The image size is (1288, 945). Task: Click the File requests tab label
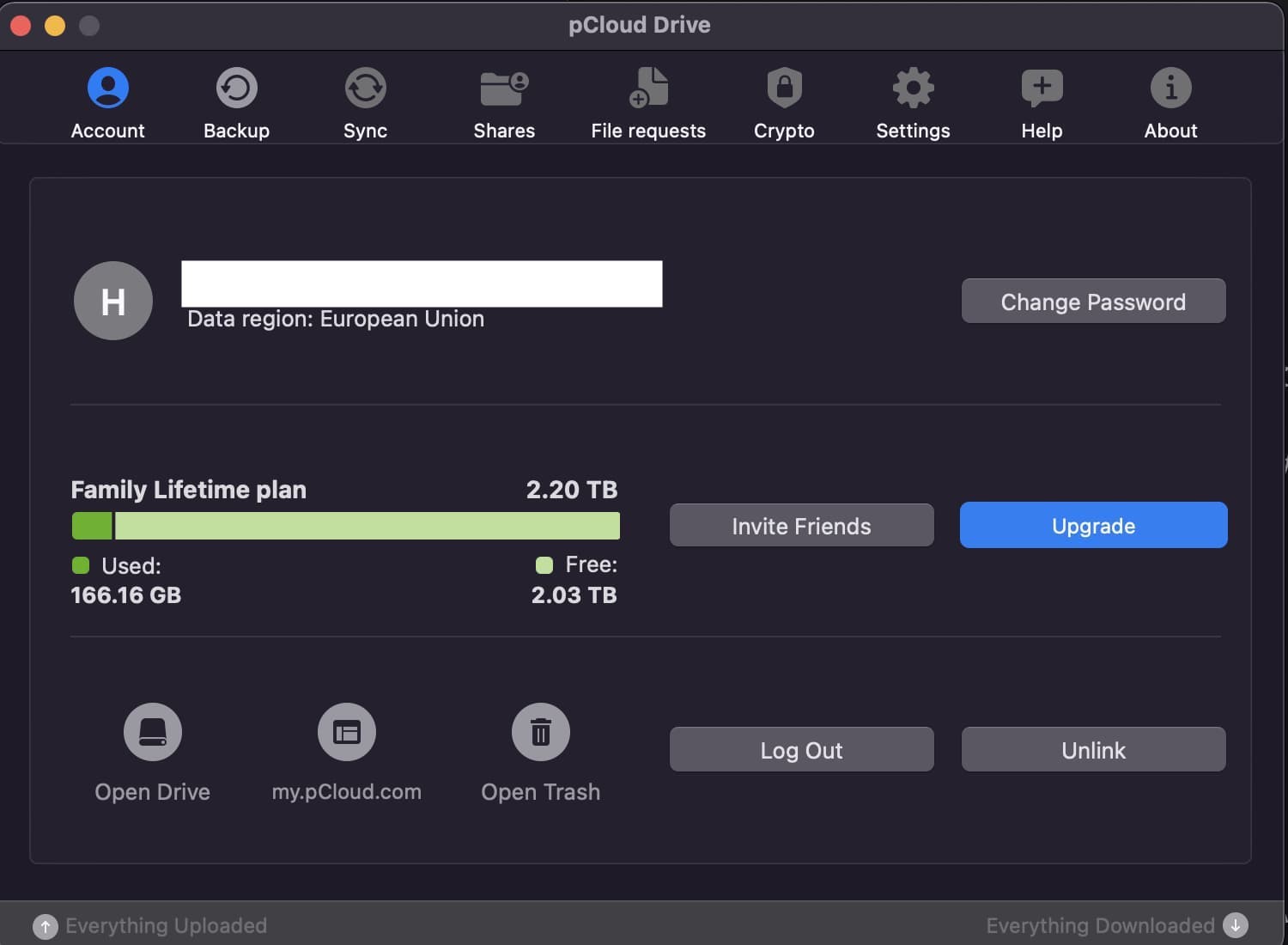pyautogui.click(x=648, y=131)
